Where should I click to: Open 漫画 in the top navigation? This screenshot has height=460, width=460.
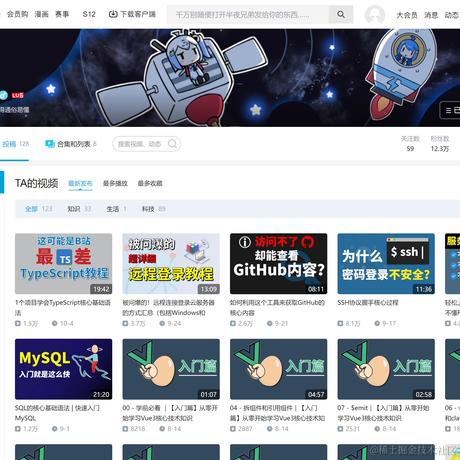[x=42, y=14]
